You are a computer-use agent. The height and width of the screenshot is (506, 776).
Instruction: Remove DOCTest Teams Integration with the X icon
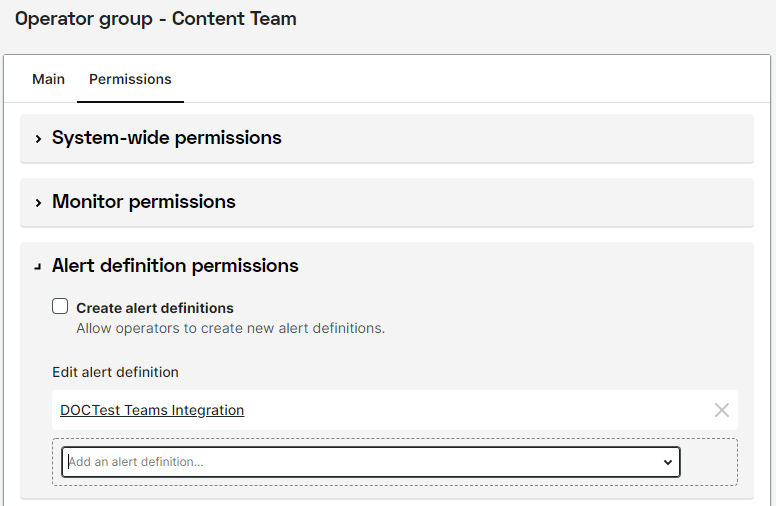coord(721,410)
